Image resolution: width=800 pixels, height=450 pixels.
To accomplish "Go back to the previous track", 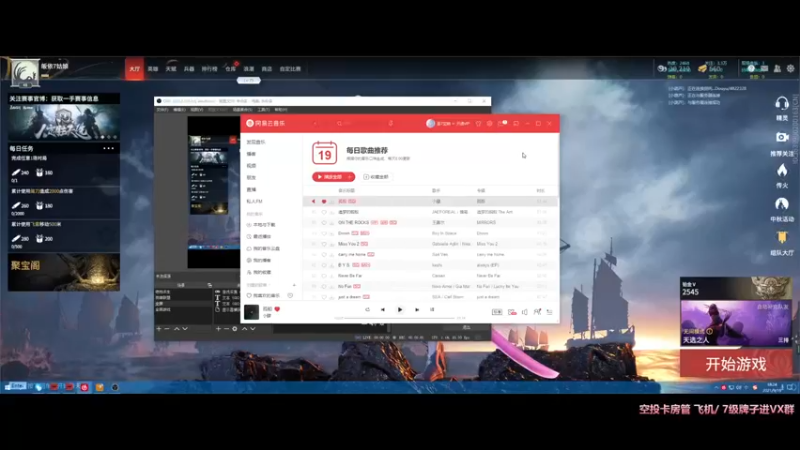I will point(383,310).
